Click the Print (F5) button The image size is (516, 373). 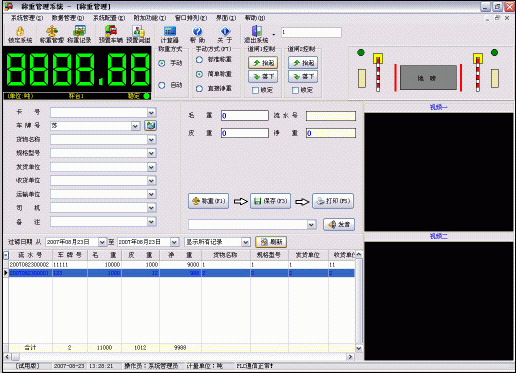[x=333, y=201]
